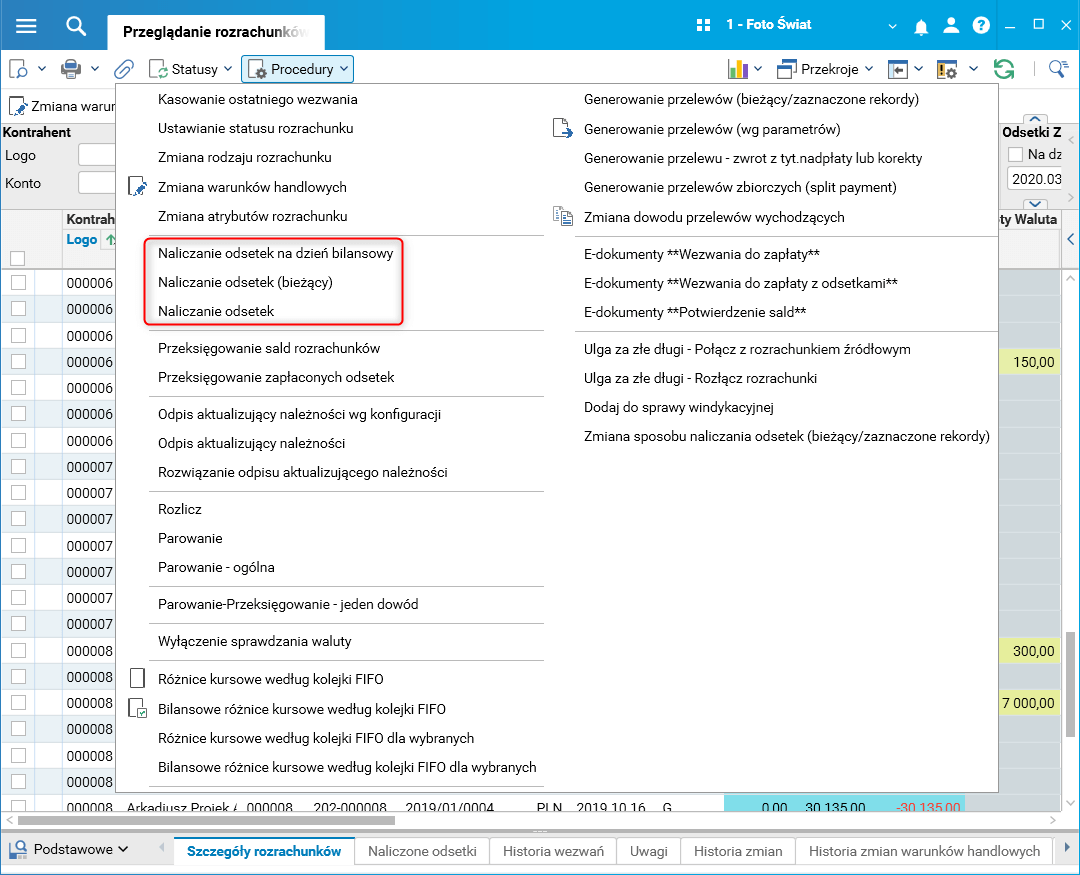The width and height of the screenshot is (1080, 875).
Task: Click the vertical scrollbar of the table
Action: [x=1070, y=683]
